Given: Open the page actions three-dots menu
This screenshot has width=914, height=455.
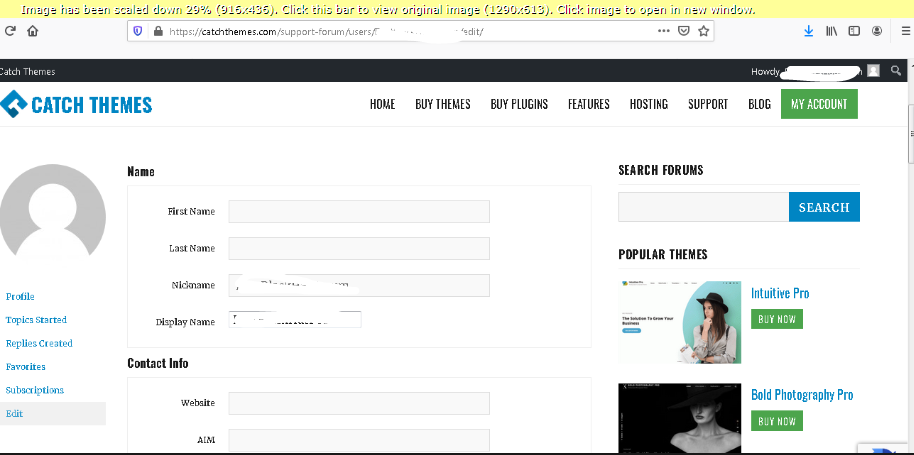Looking at the screenshot, I should [663, 31].
